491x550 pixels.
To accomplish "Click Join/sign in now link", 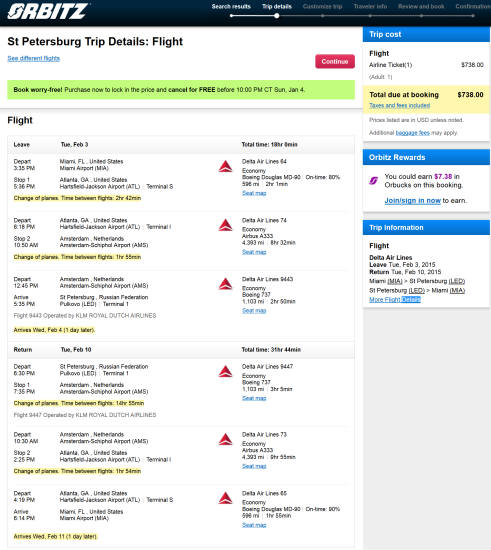I will [412, 201].
